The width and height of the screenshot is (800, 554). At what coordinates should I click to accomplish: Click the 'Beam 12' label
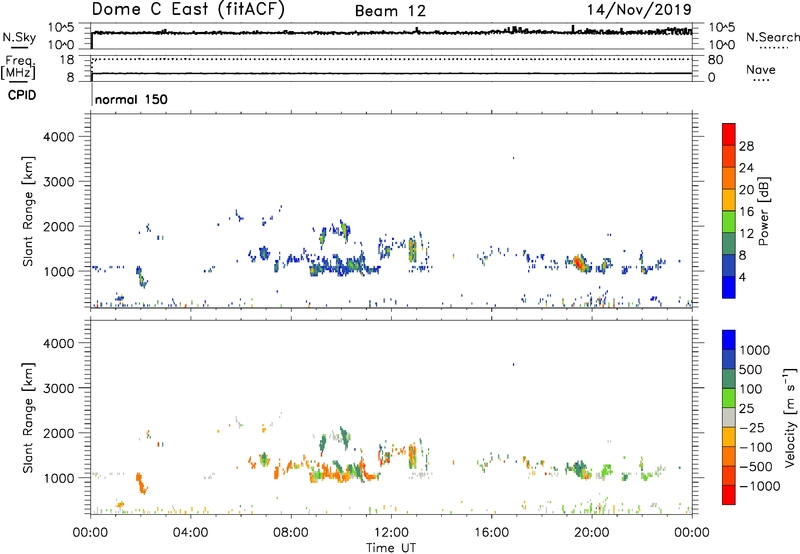pyautogui.click(x=390, y=11)
